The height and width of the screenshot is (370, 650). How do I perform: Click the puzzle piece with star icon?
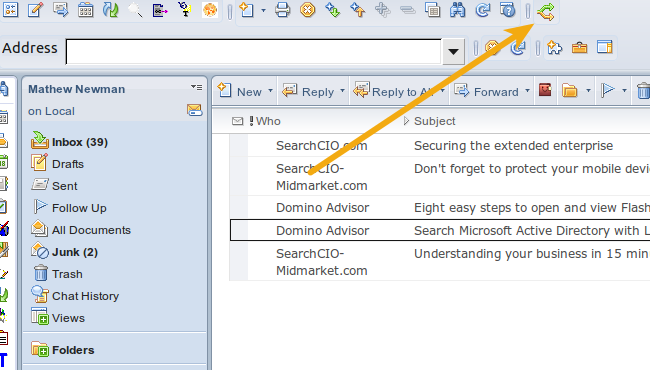555,47
